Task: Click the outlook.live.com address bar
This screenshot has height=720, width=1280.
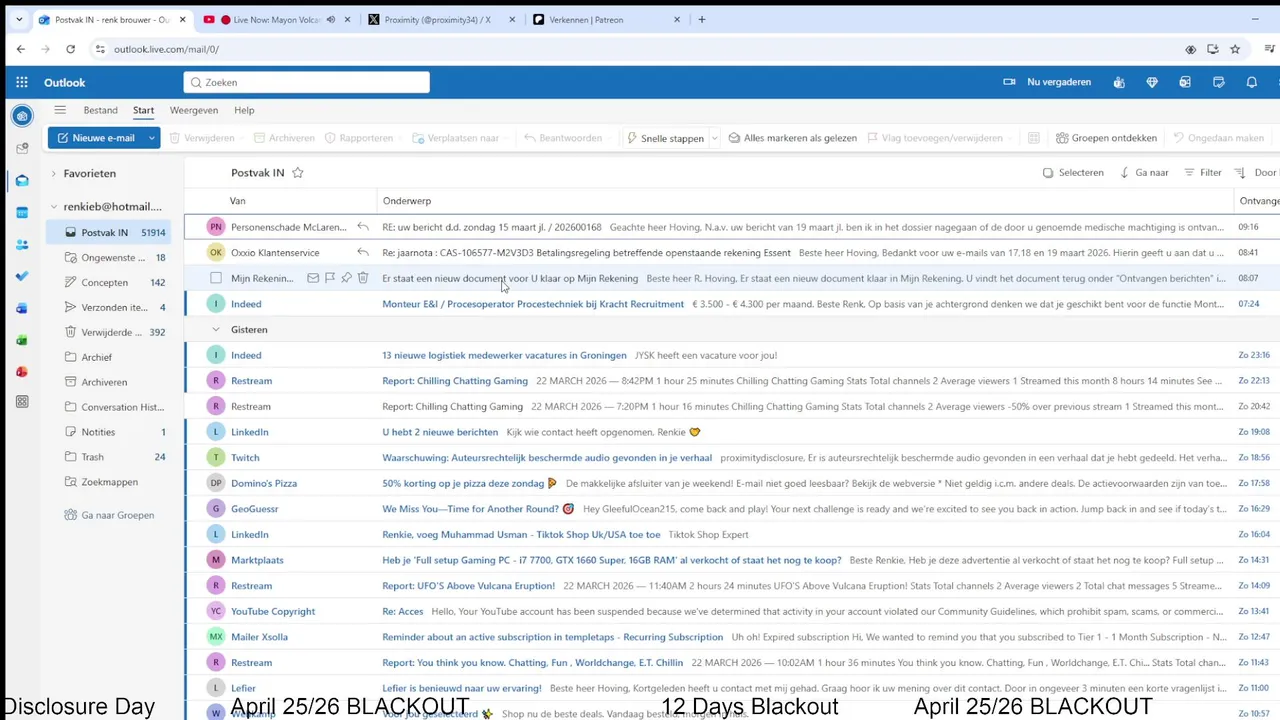Action: [x=640, y=49]
